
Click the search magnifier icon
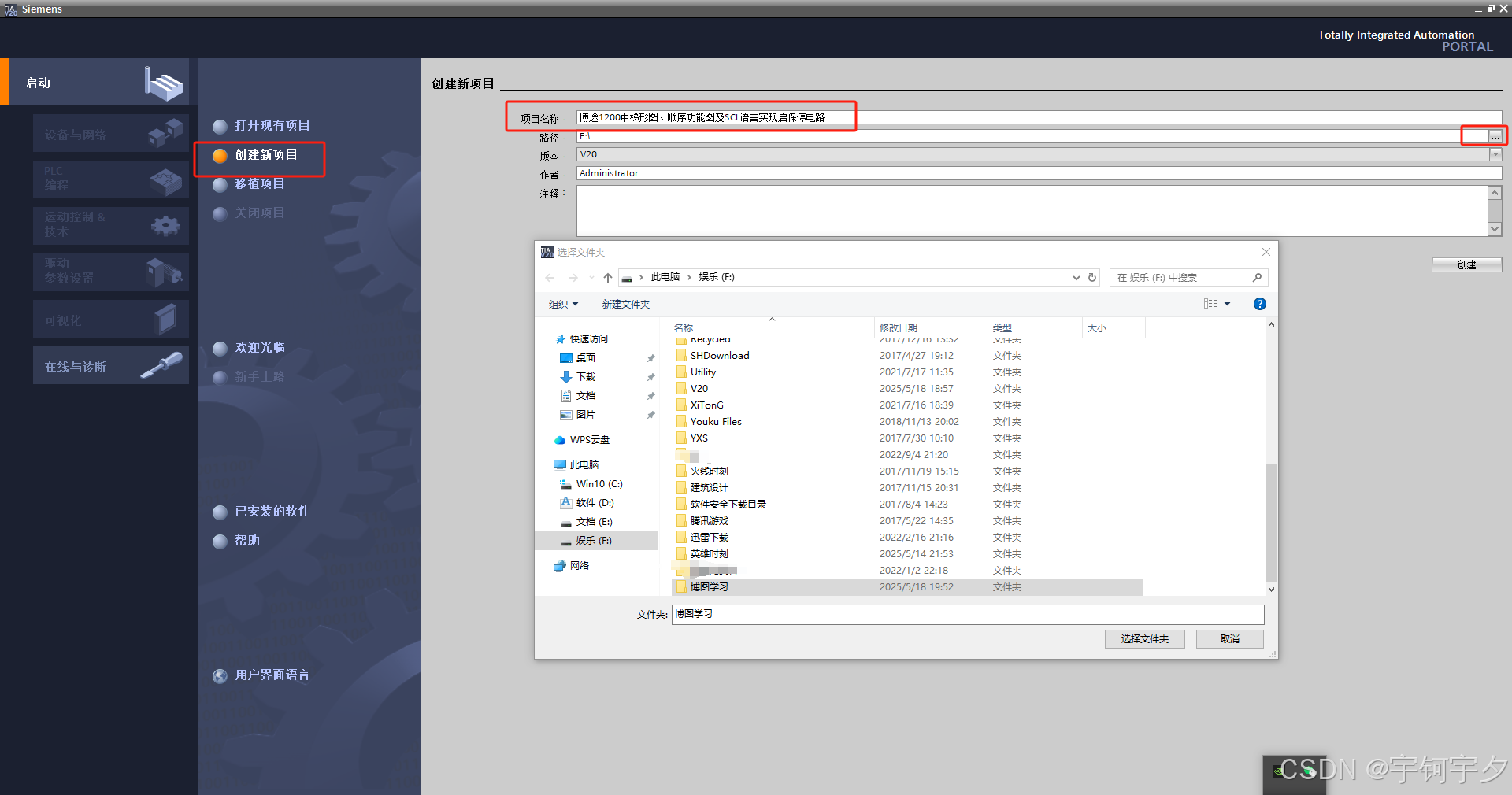(x=1257, y=278)
